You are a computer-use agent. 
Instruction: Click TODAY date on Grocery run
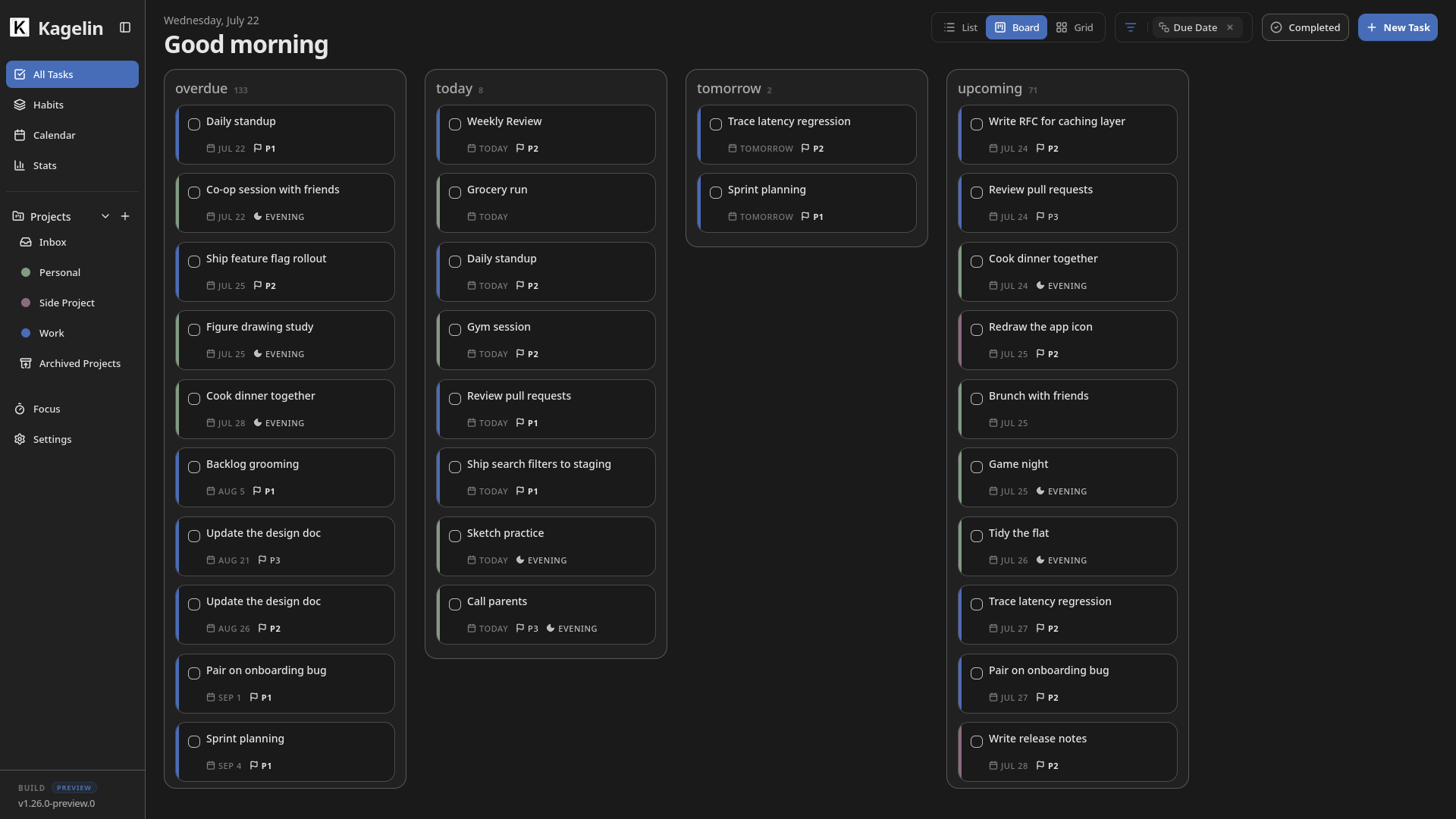point(488,217)
